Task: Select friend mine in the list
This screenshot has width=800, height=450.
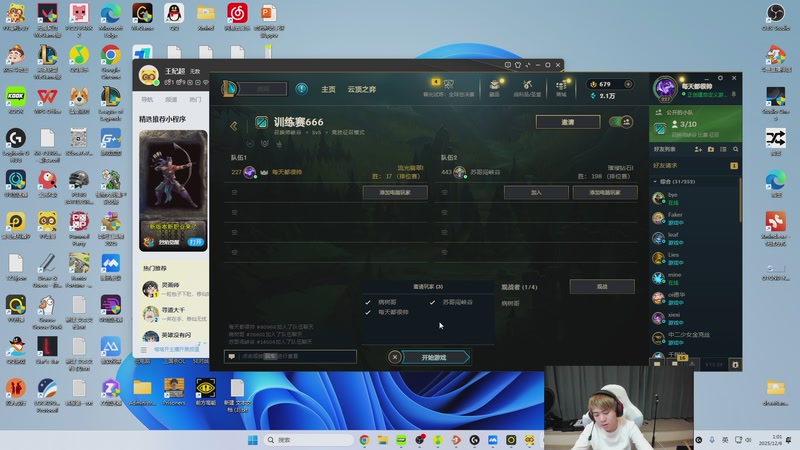Action: pos(695,278)
